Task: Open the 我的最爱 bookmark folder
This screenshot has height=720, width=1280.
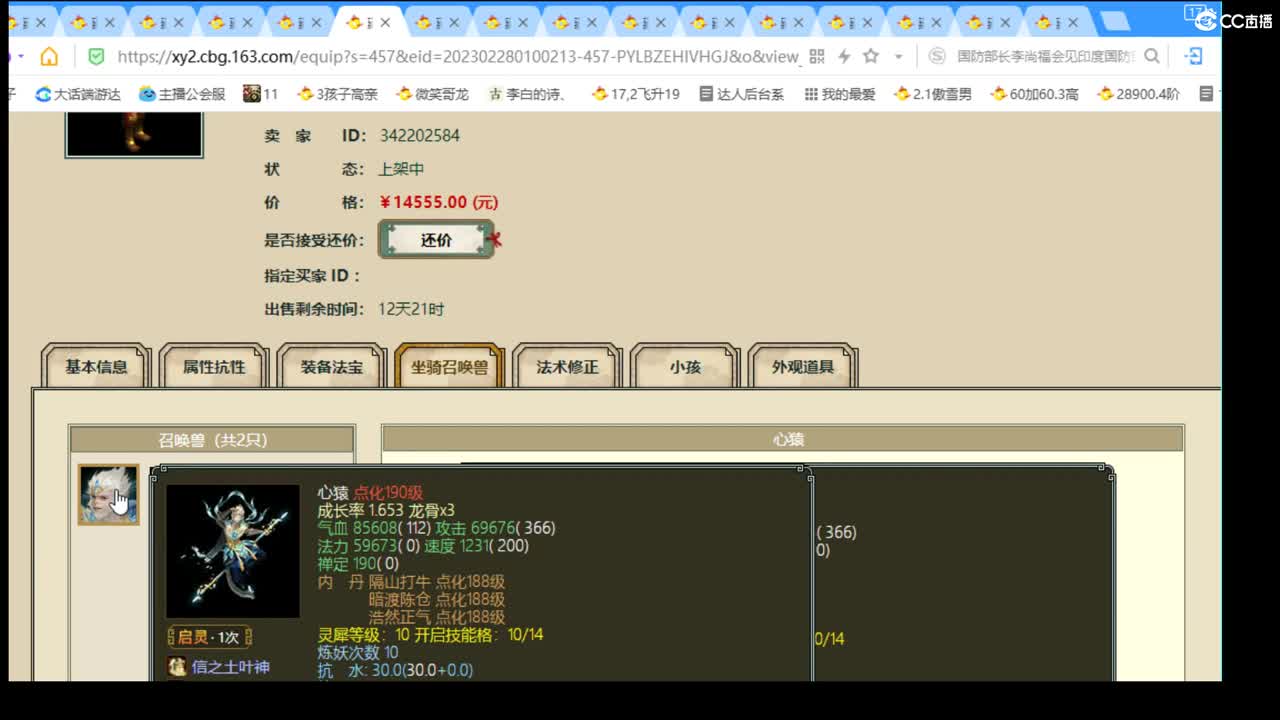Action: pos(840,94)
